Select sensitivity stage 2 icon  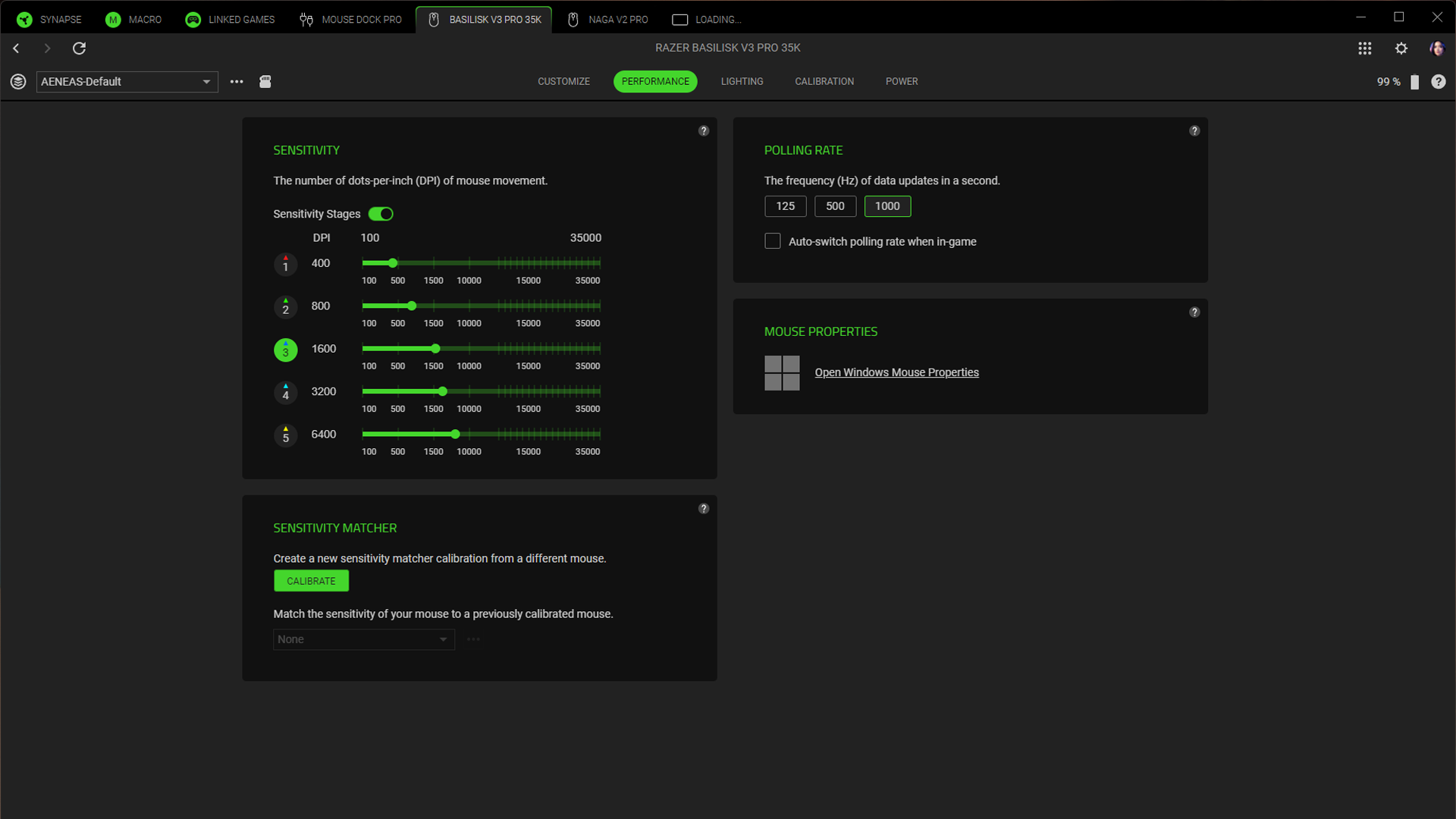click(x=286, y=307)
